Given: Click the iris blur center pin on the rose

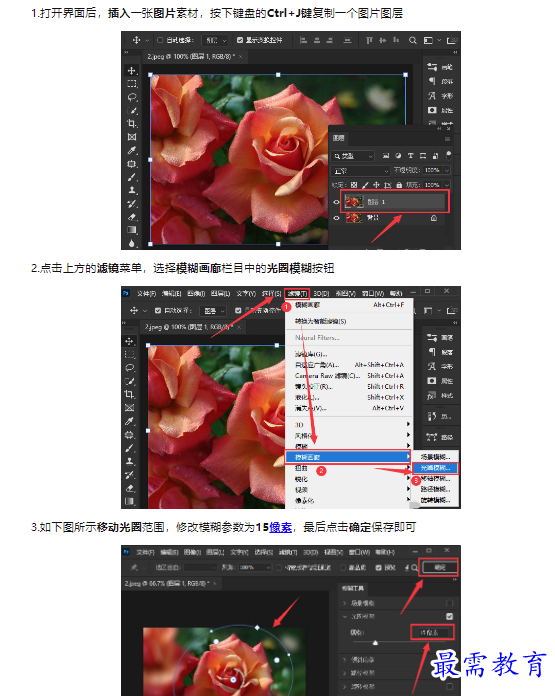Looking at the screenshot, I should click(233, 680).
